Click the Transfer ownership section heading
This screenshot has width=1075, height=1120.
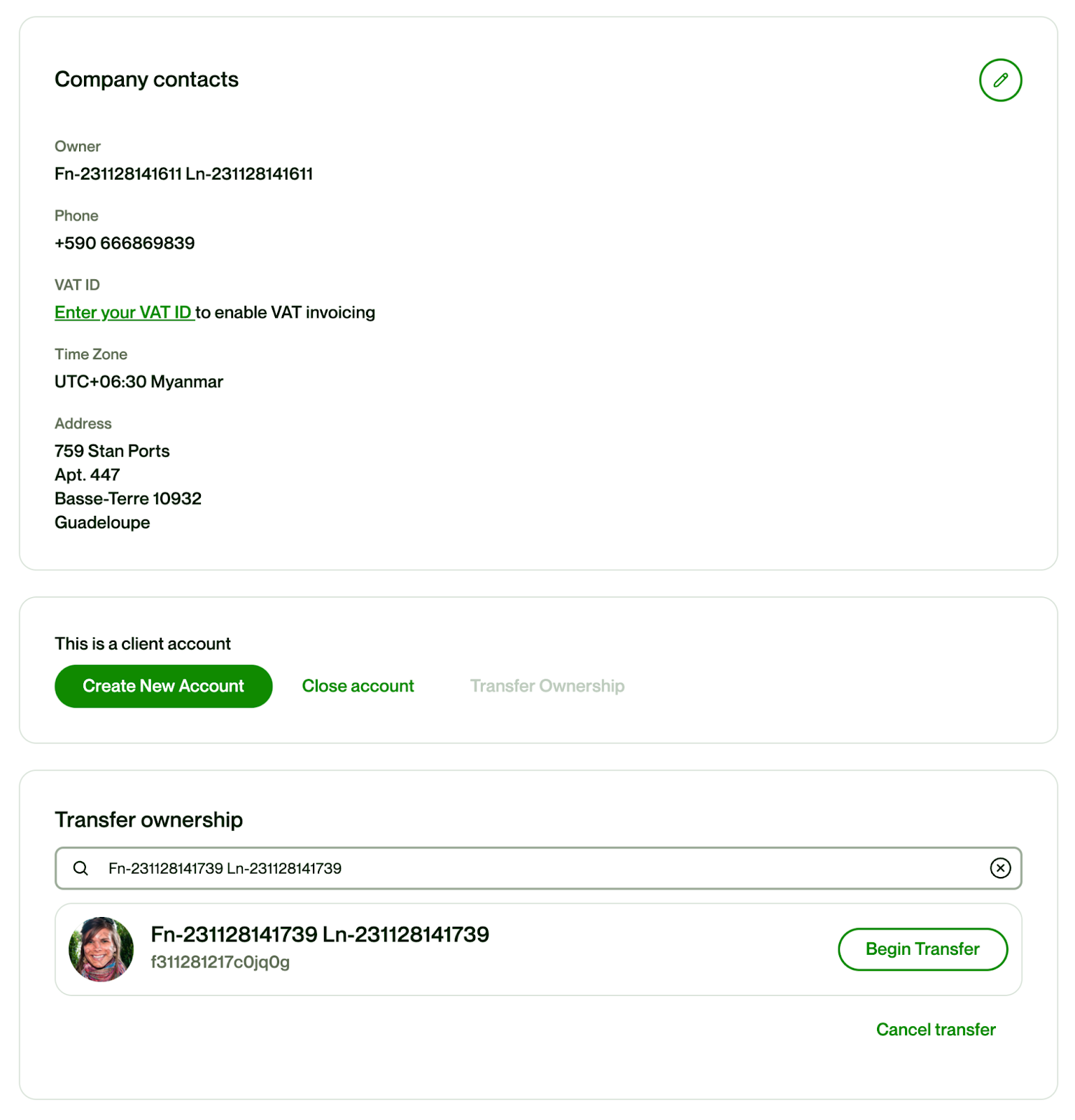pyautogui.click(x=148, y=819)
